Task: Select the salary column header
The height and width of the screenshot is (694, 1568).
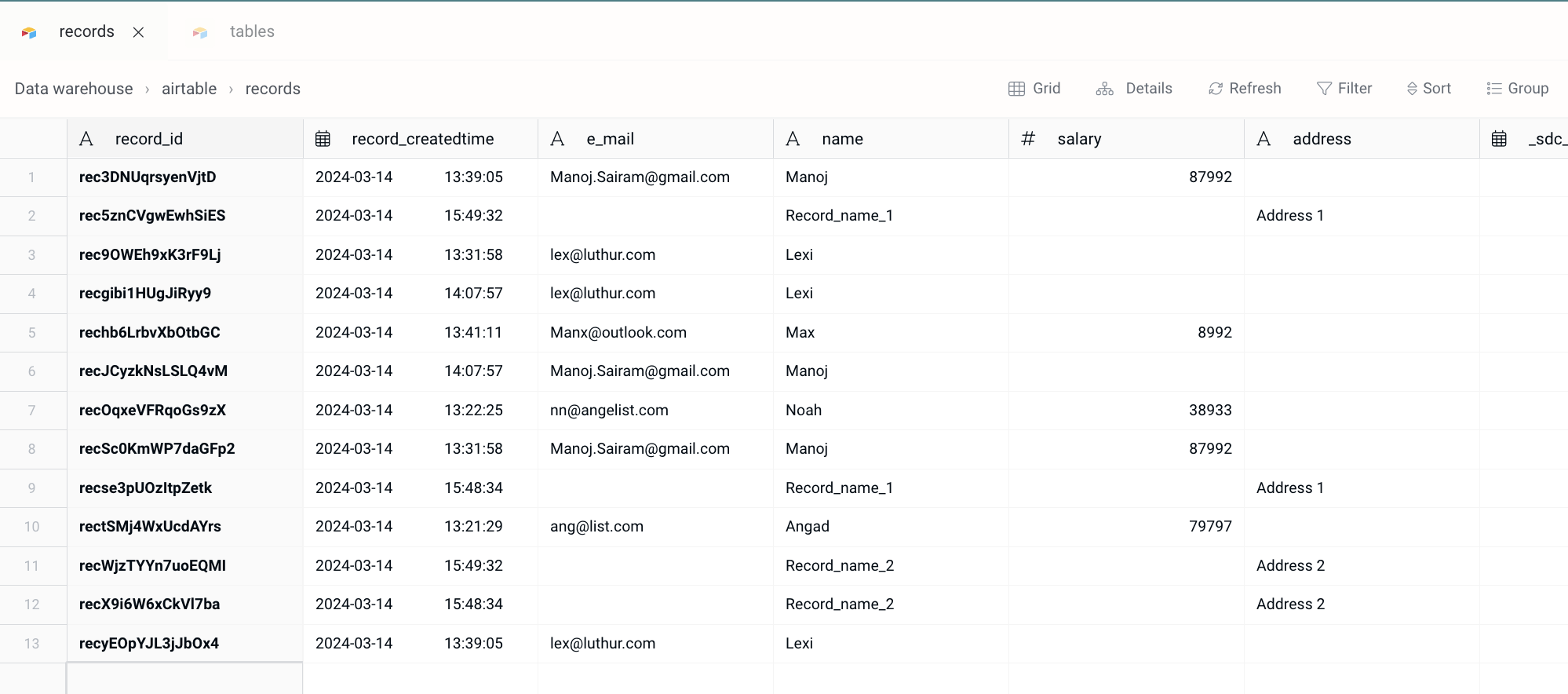Action: coord(1126,139)
